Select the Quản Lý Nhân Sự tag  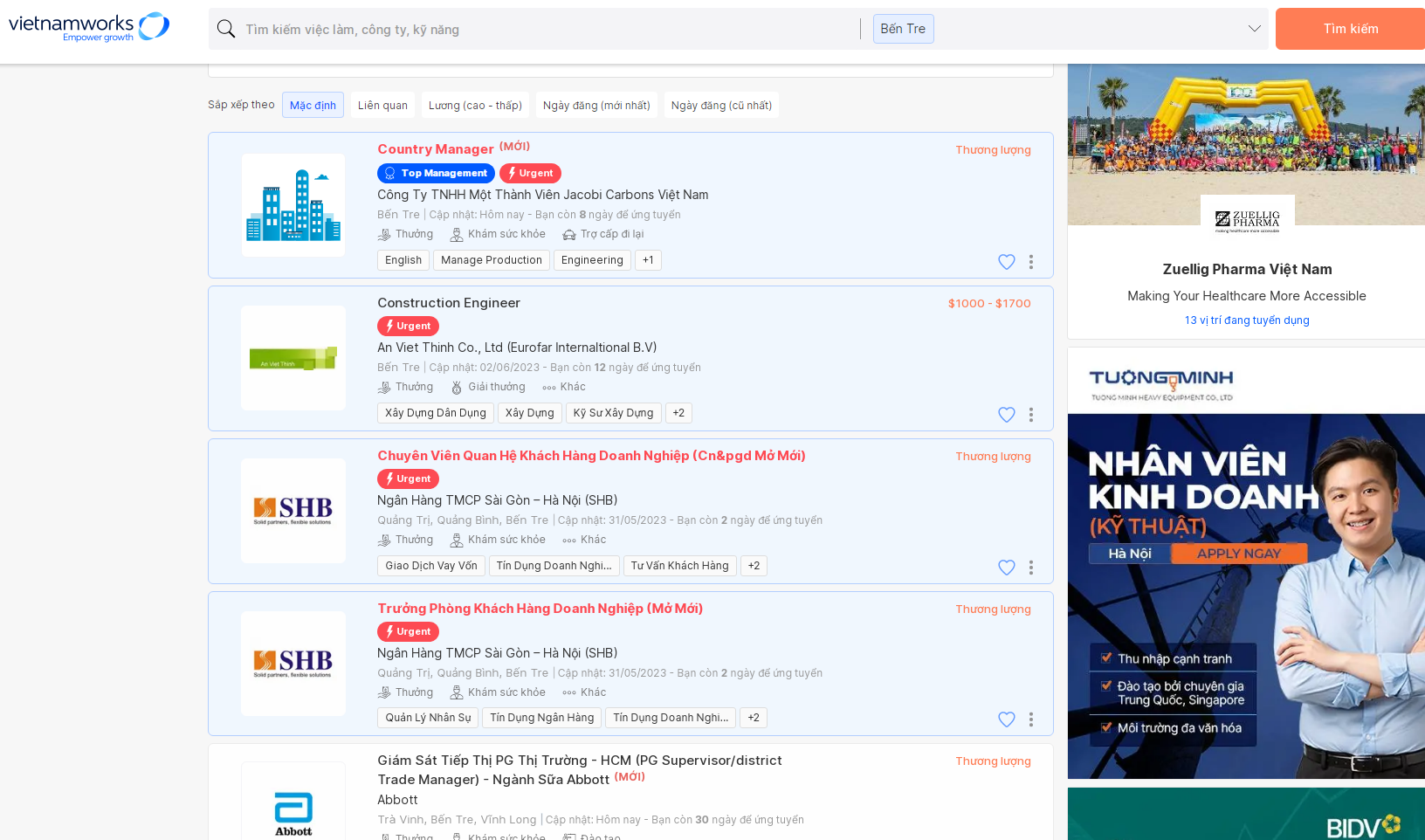pos(428,718)
